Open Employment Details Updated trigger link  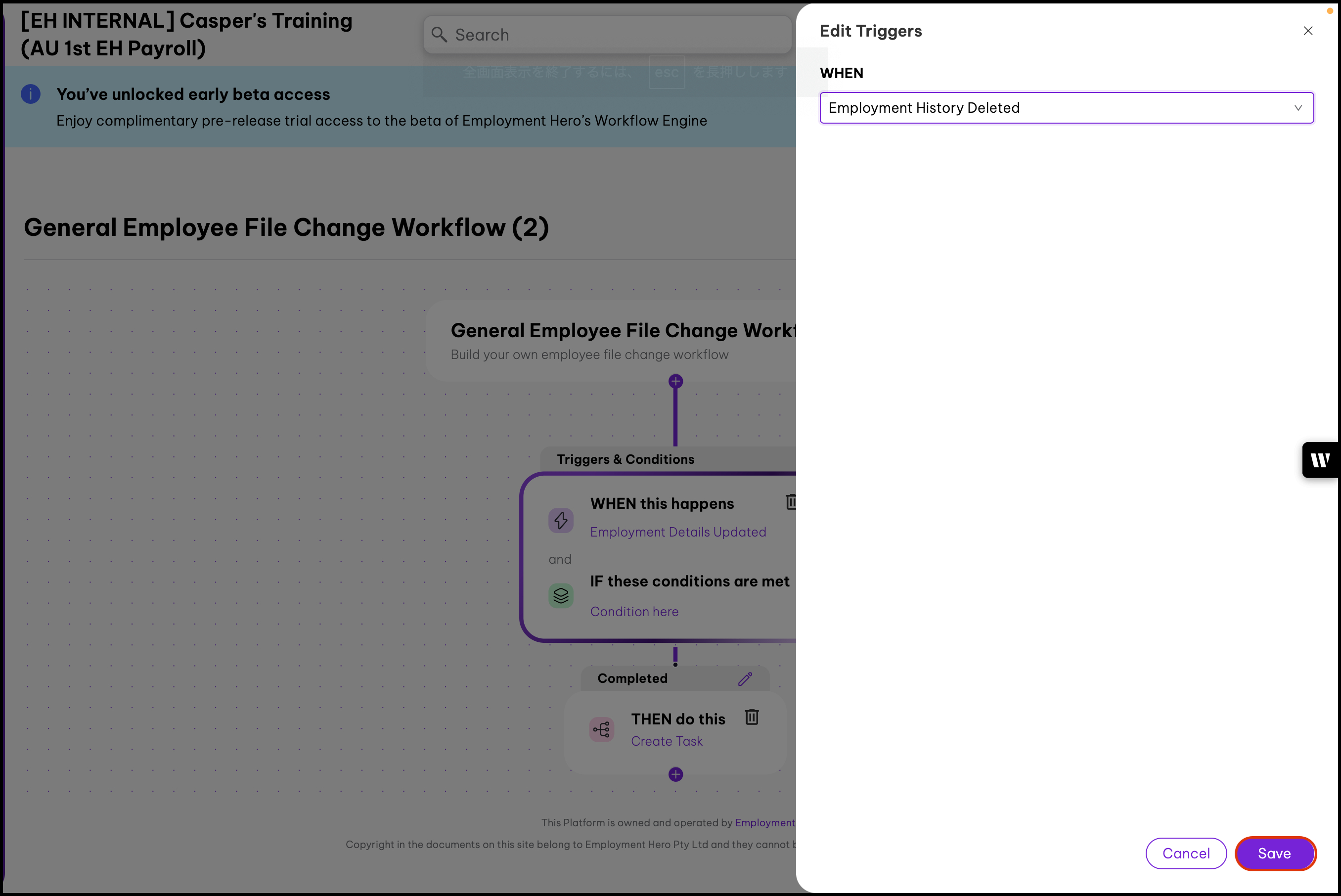(x=677, y=532)
